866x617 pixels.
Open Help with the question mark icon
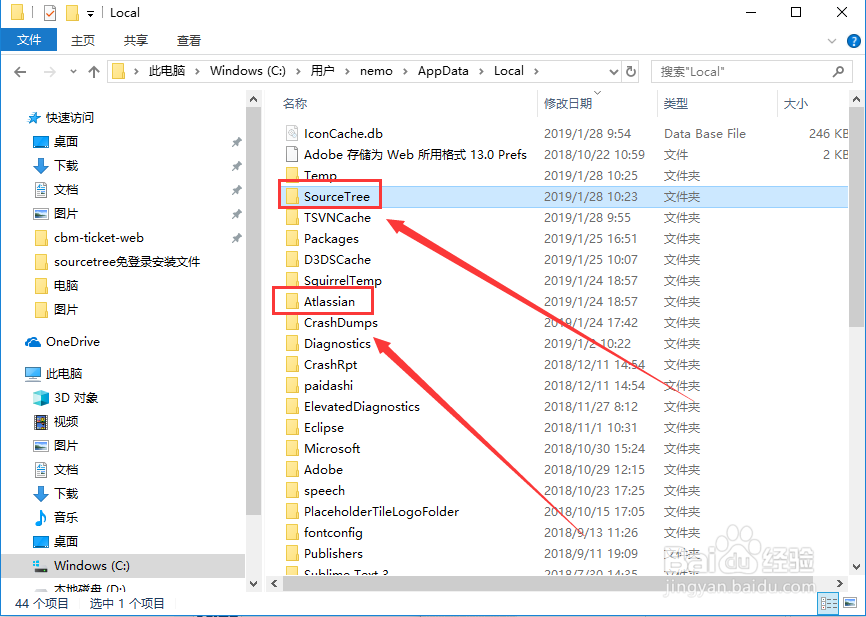[853, 41]
